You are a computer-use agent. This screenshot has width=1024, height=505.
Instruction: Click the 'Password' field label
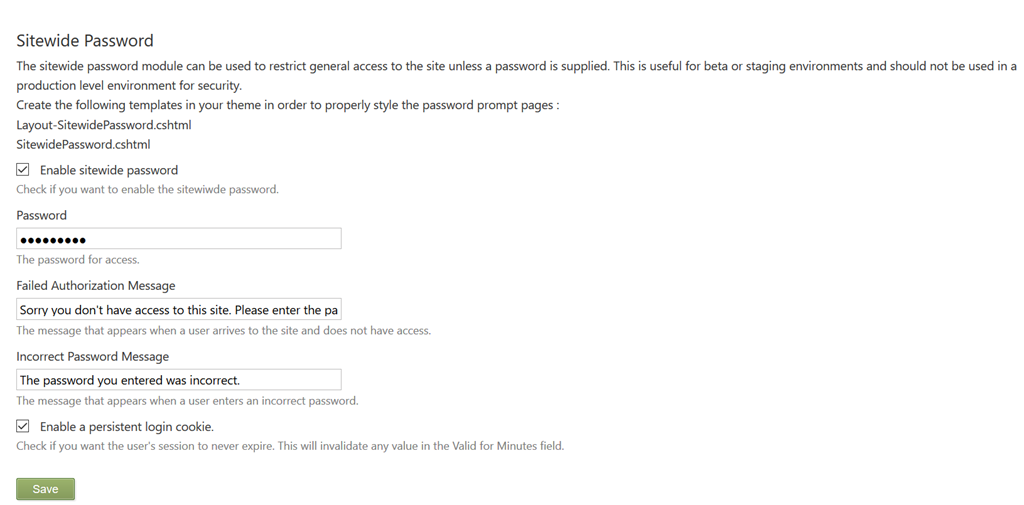pos(42,215)
